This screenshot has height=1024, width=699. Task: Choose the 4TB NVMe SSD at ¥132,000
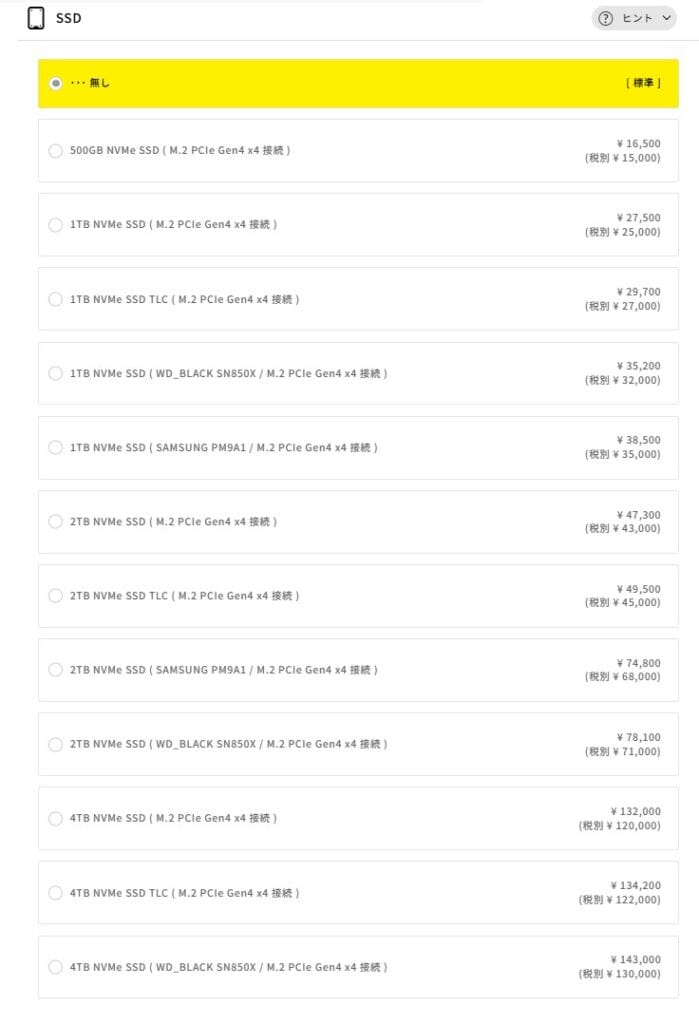(55, 818)
